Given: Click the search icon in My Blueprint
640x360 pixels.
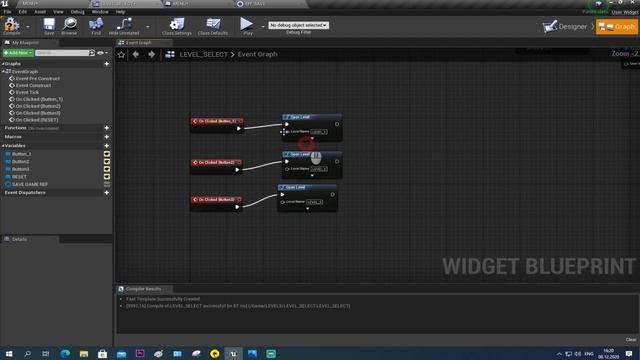Looking at the screenshot, I should (x=91, y=53).
